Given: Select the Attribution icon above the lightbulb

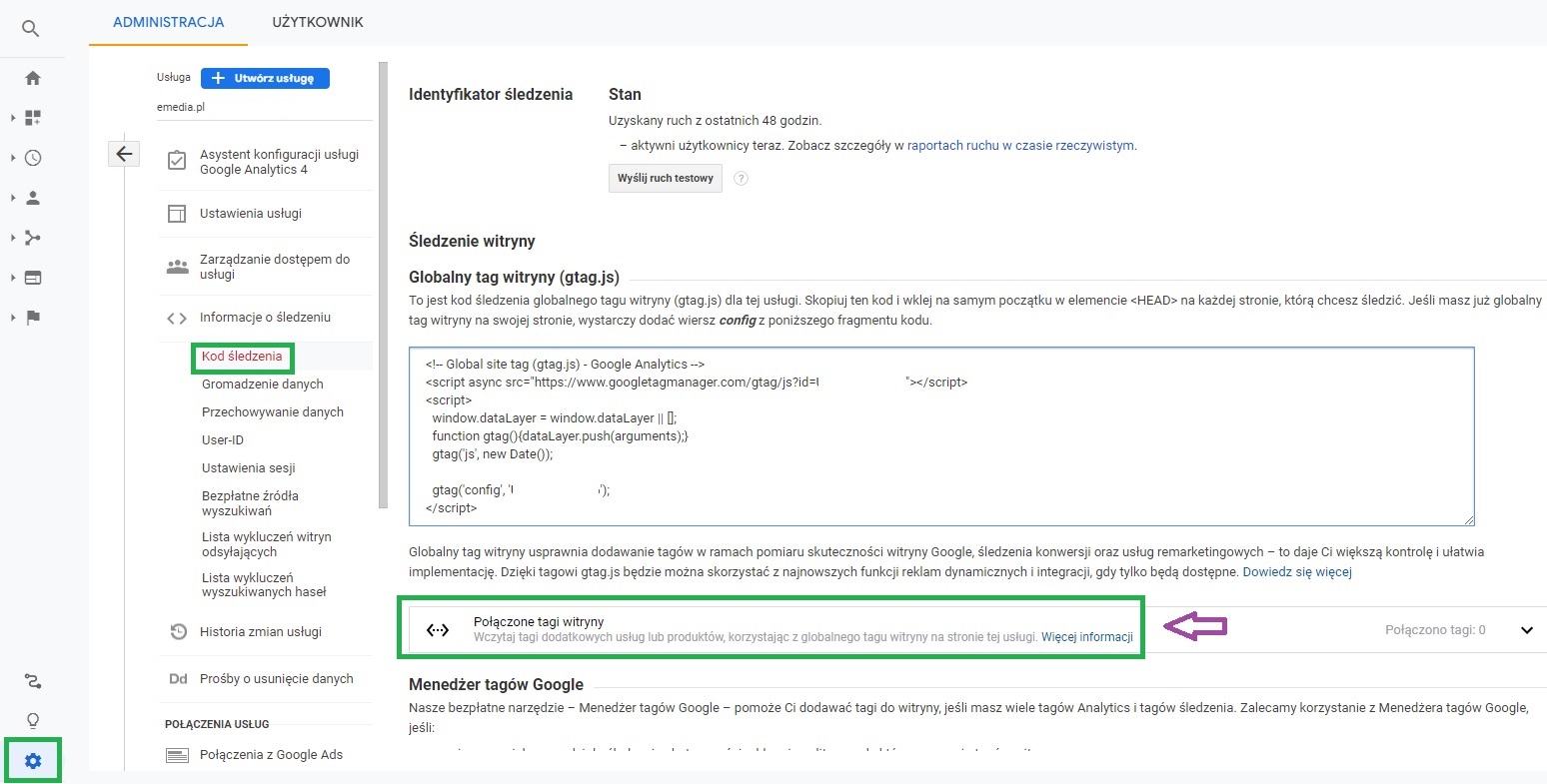Looking at the screenshot, I should pos(33,681).
